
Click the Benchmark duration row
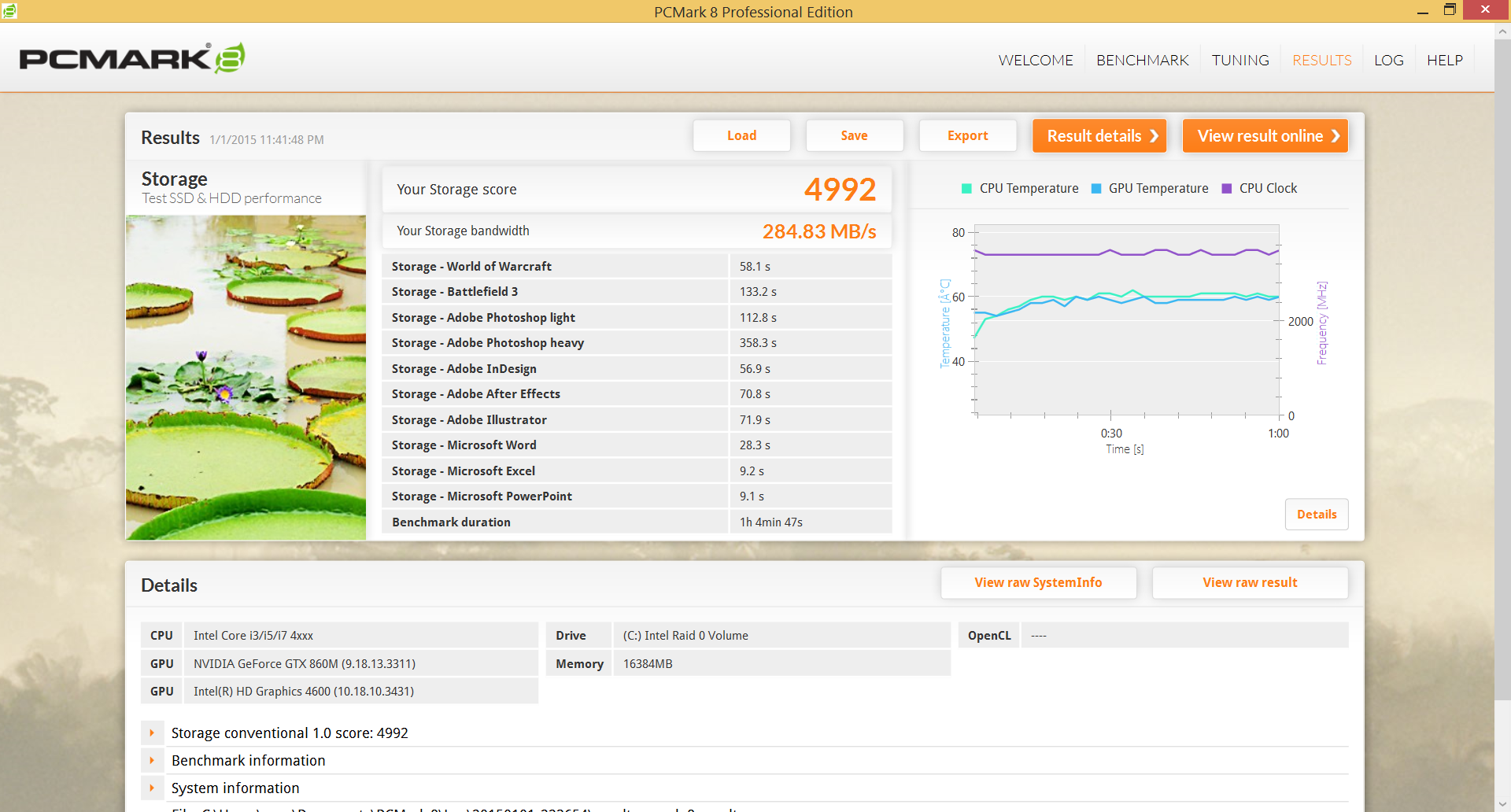637,522
